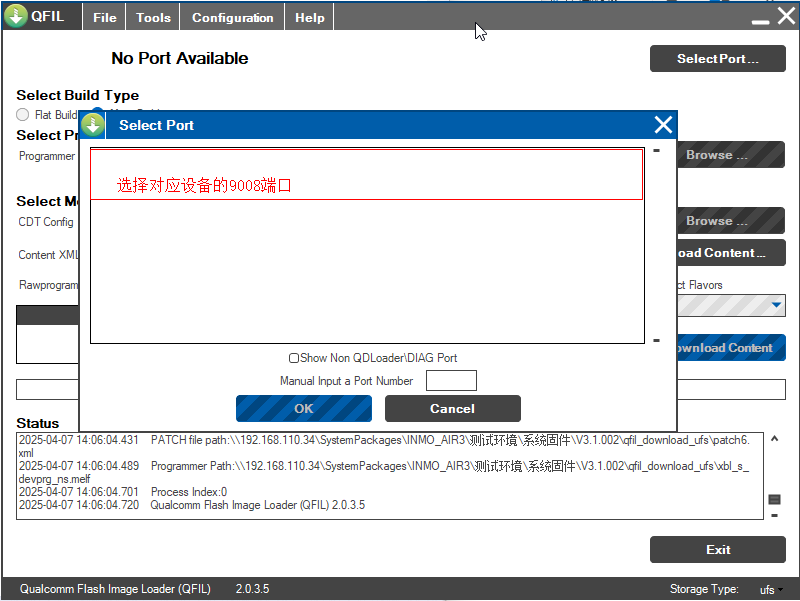Select the Flat Build radio button
This screenshot has width=800, height=601.
click(x=23, y=115)
